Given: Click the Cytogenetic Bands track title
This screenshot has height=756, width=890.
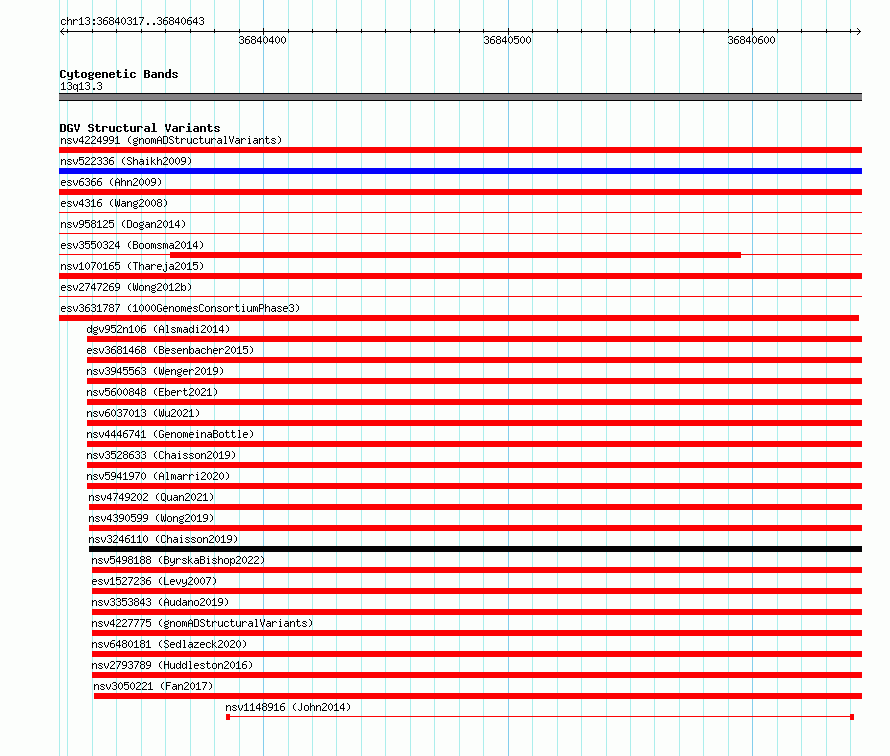Looking at the screenshot, I should [x=119, y=74].
